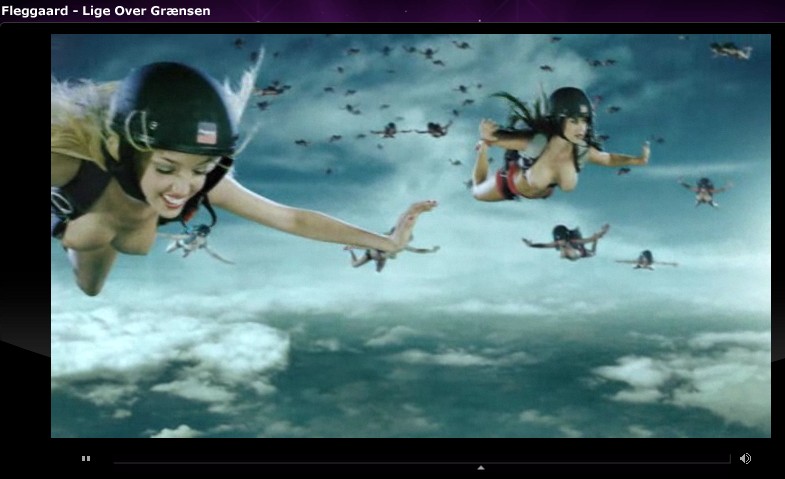
Task: Click the flag sticker on the black helmet
Action: (207, 132)
